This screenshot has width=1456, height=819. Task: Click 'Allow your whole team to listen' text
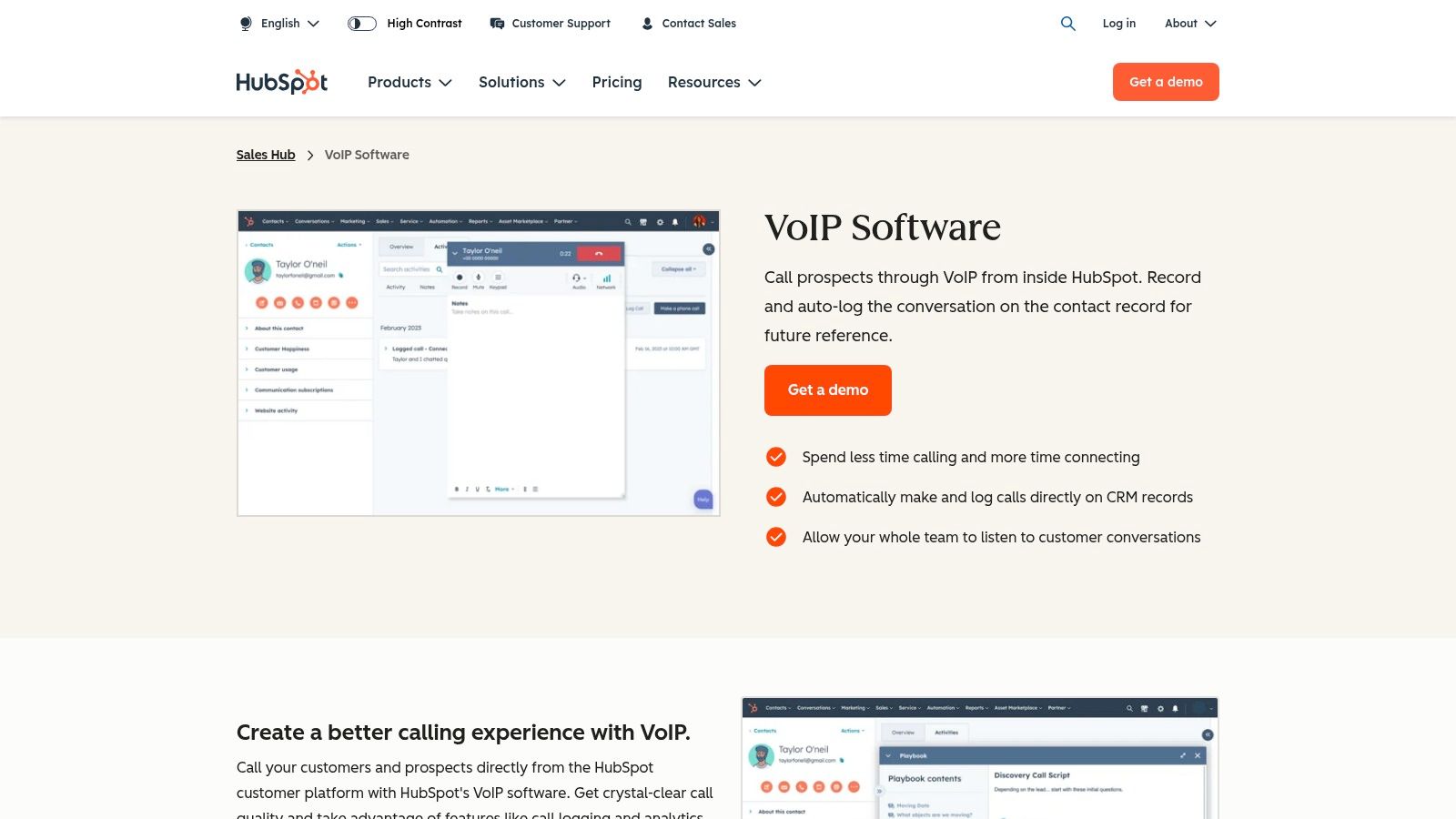pyautogui.click(x=1001, y=537)
